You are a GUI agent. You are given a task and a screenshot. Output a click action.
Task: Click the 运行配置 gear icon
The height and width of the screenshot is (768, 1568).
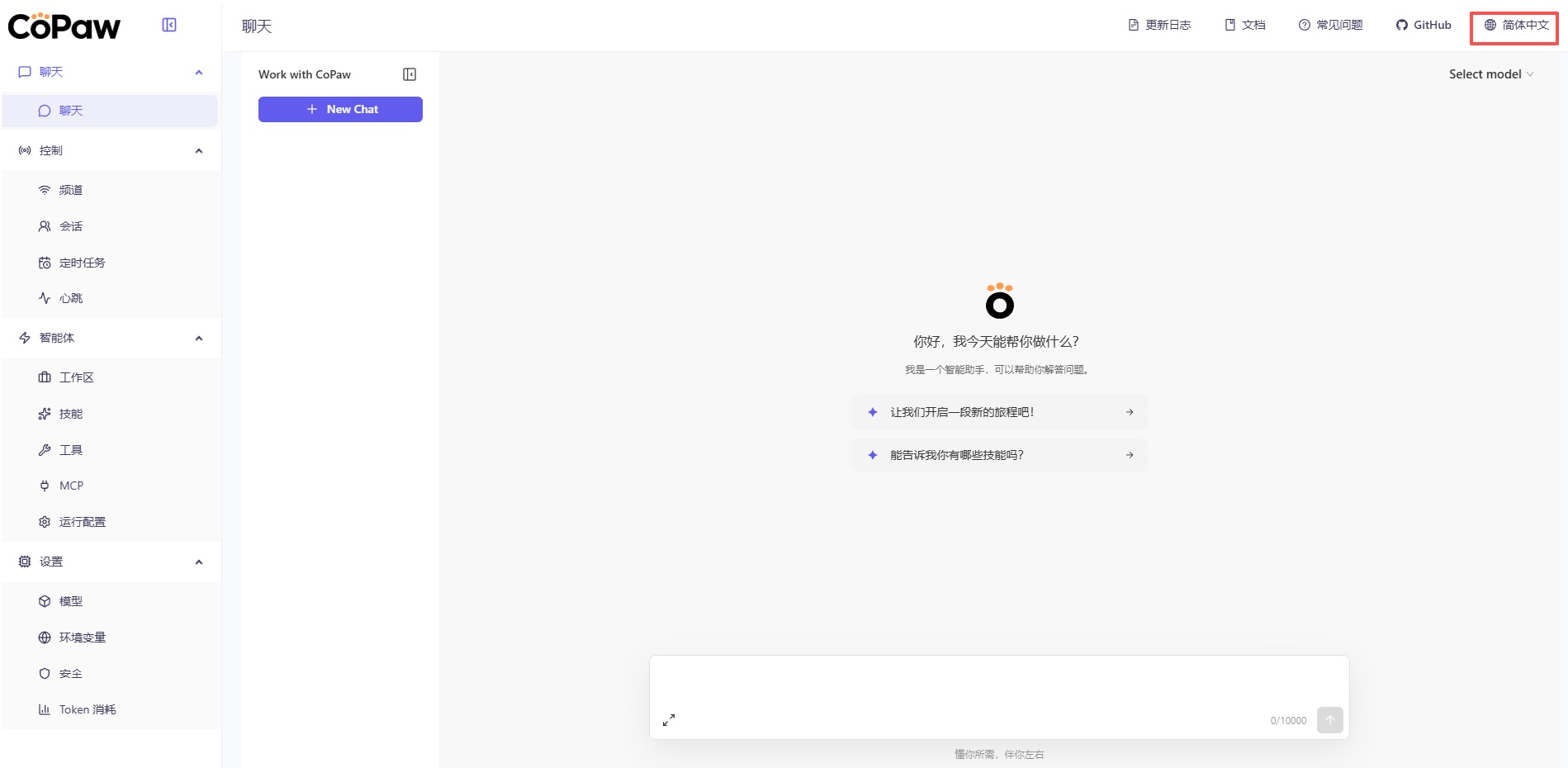[45, 522]
